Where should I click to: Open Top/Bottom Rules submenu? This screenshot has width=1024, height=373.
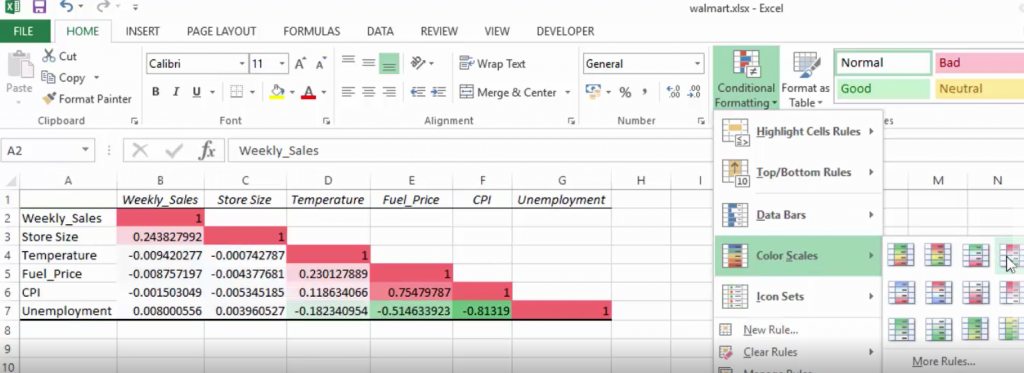[798, 172]
